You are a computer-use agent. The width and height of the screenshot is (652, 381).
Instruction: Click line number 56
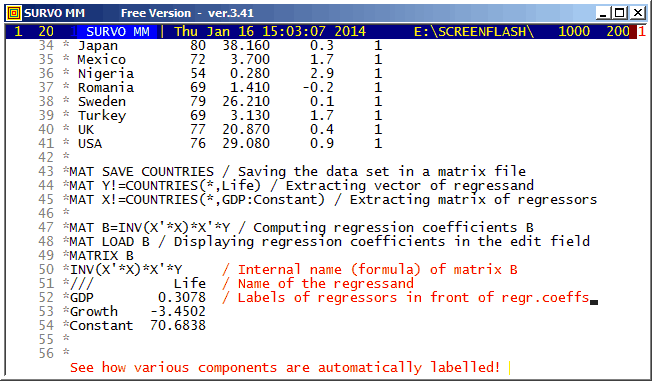coord(46,354)
